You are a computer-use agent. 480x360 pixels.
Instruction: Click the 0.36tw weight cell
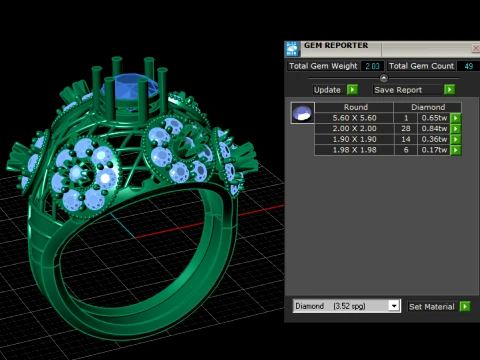click(434, 139)
